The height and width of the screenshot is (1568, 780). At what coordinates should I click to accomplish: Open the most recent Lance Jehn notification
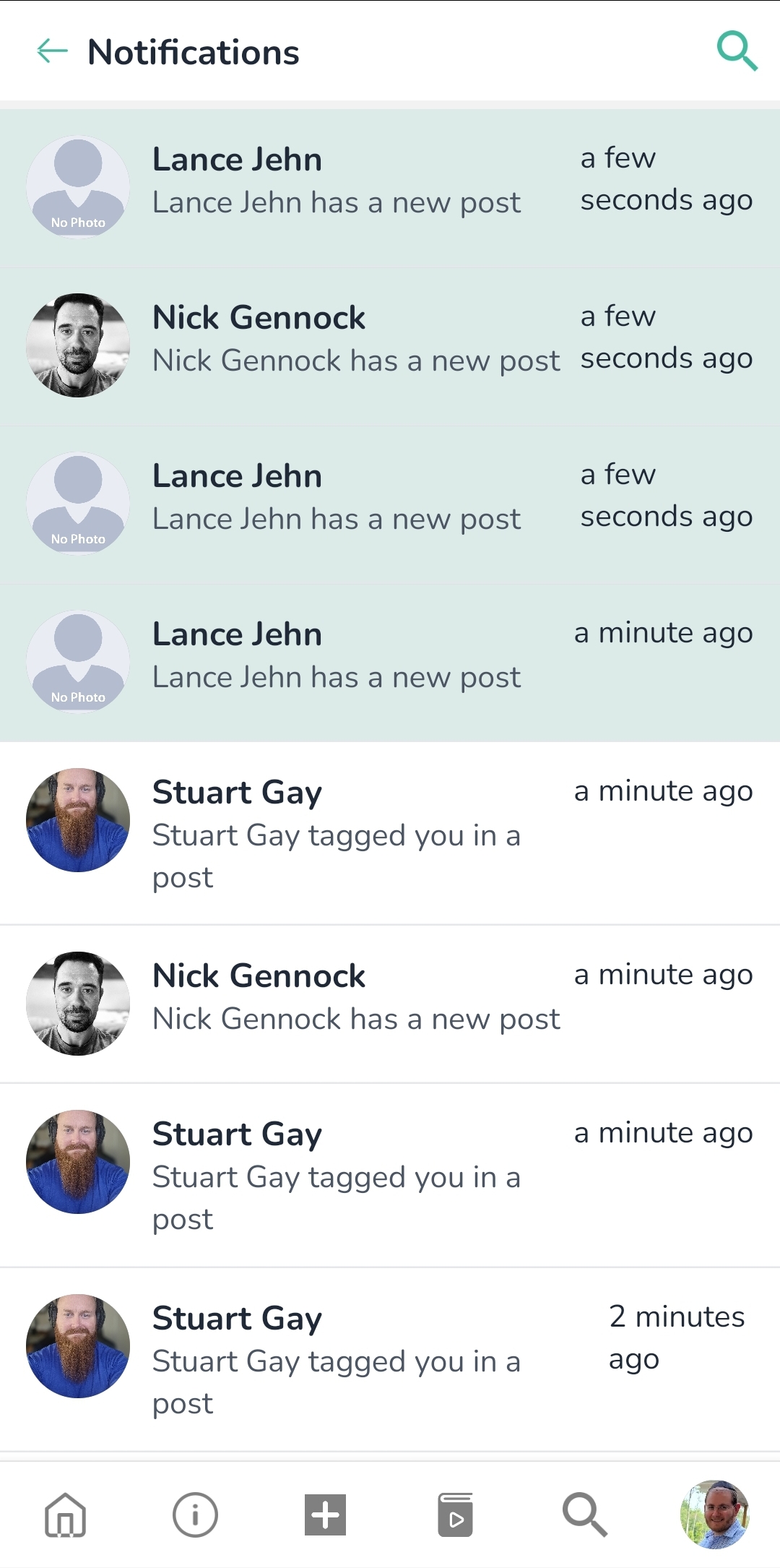click(390, 188)
